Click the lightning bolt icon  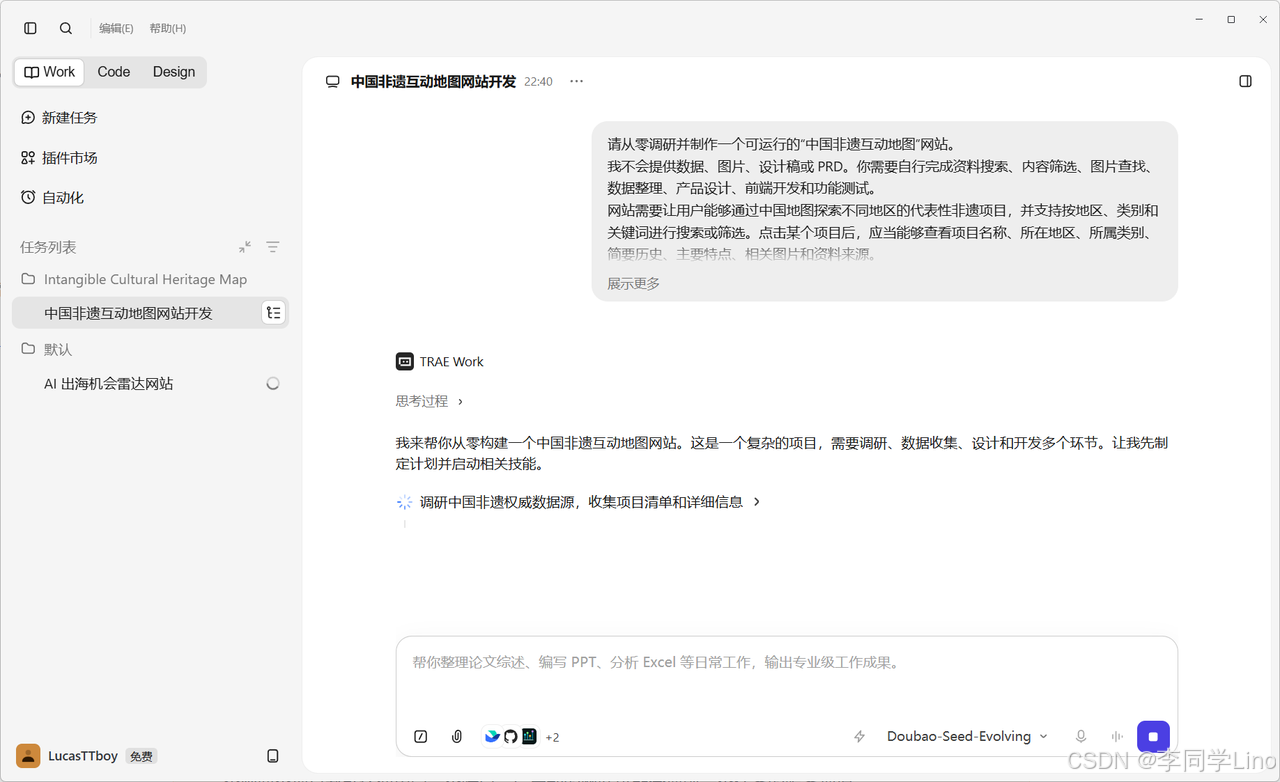point(859,737)
